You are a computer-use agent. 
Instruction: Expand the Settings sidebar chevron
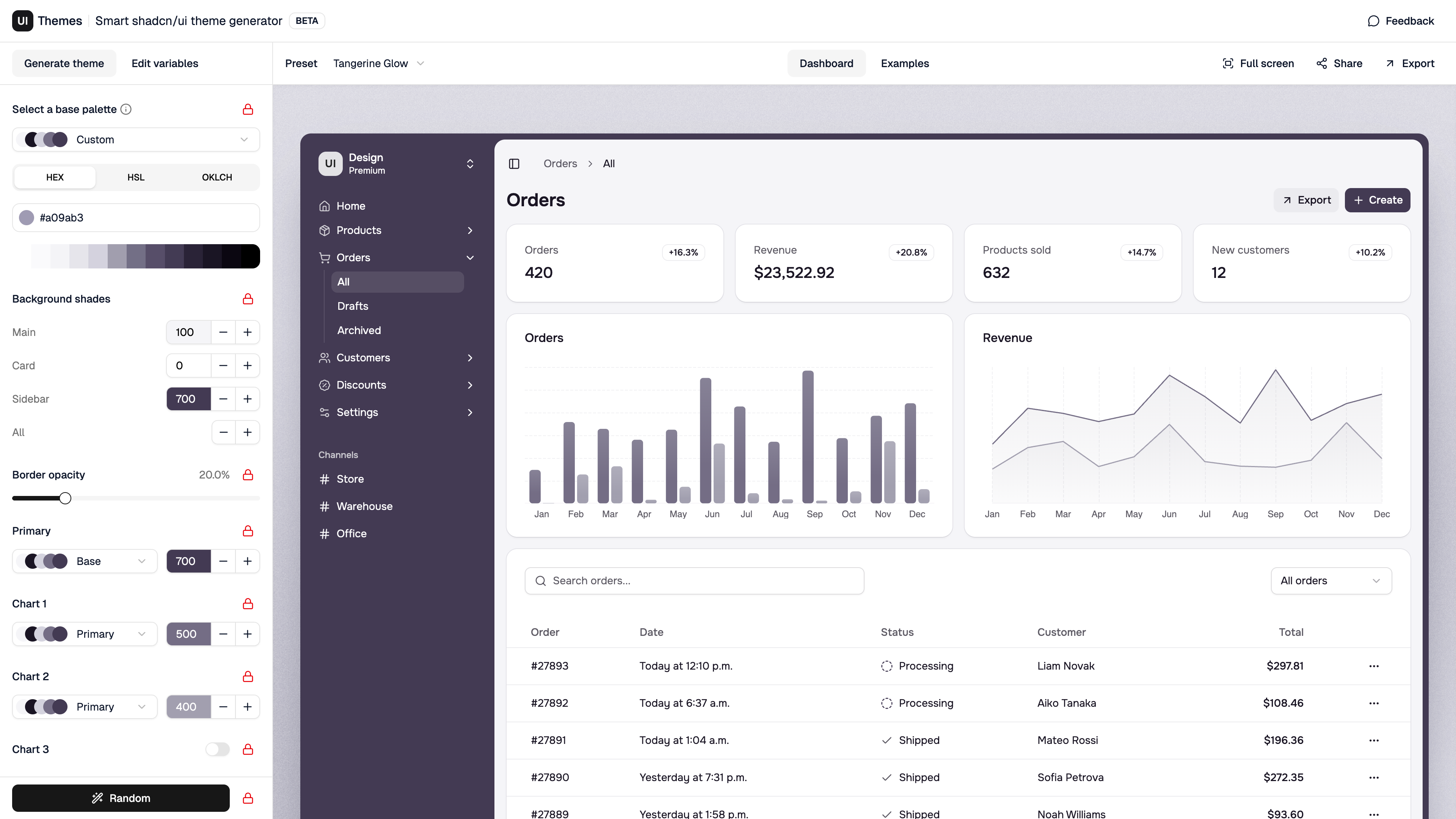tap(470, 412)
